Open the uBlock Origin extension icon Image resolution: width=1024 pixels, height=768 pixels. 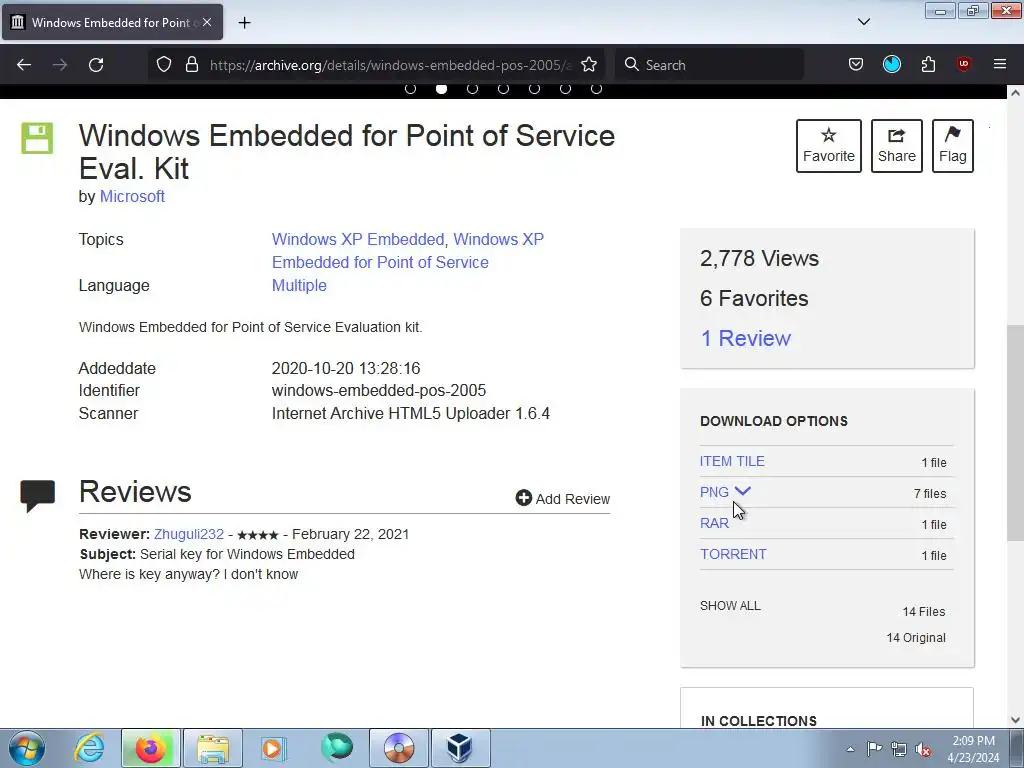pos(963,65)
